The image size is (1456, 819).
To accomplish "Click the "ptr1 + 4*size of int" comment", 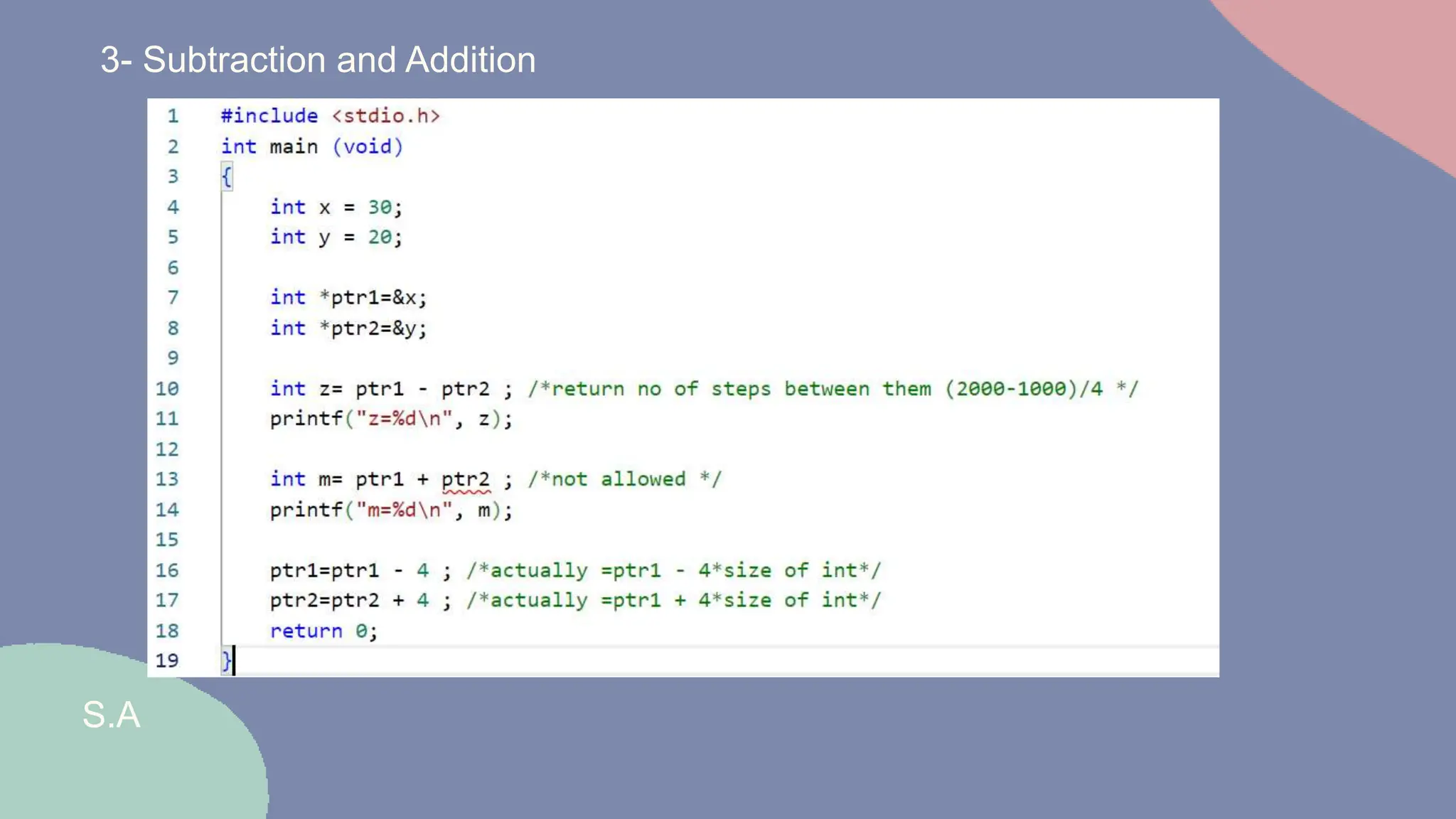I will 674,601.
